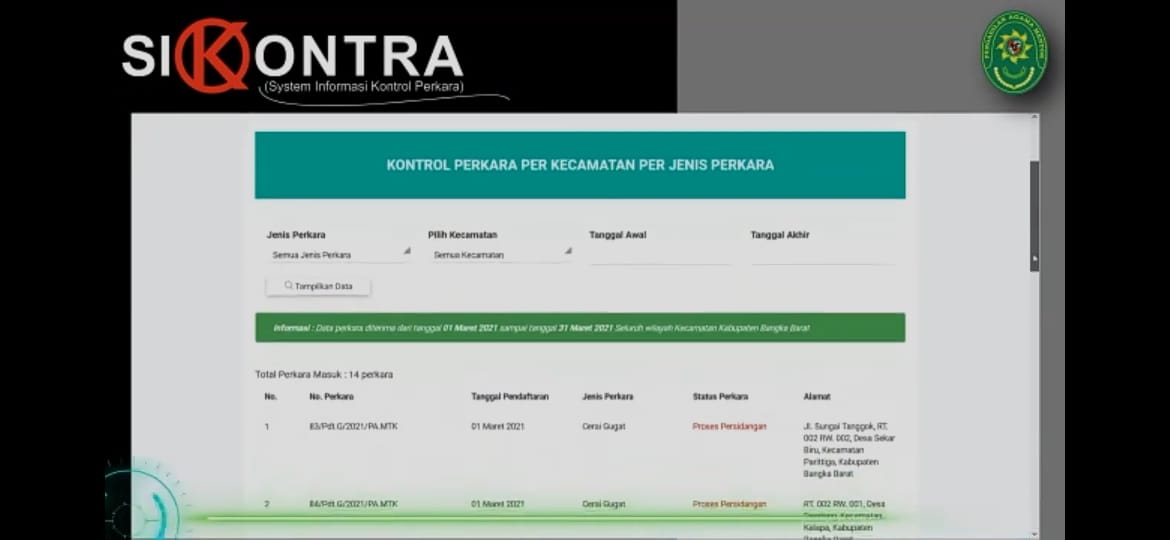Screen dimensions: 1170x540
Task: Click case number 83/Pdt.G/2021/PA.MTK
Action: (x=353, y=427)
